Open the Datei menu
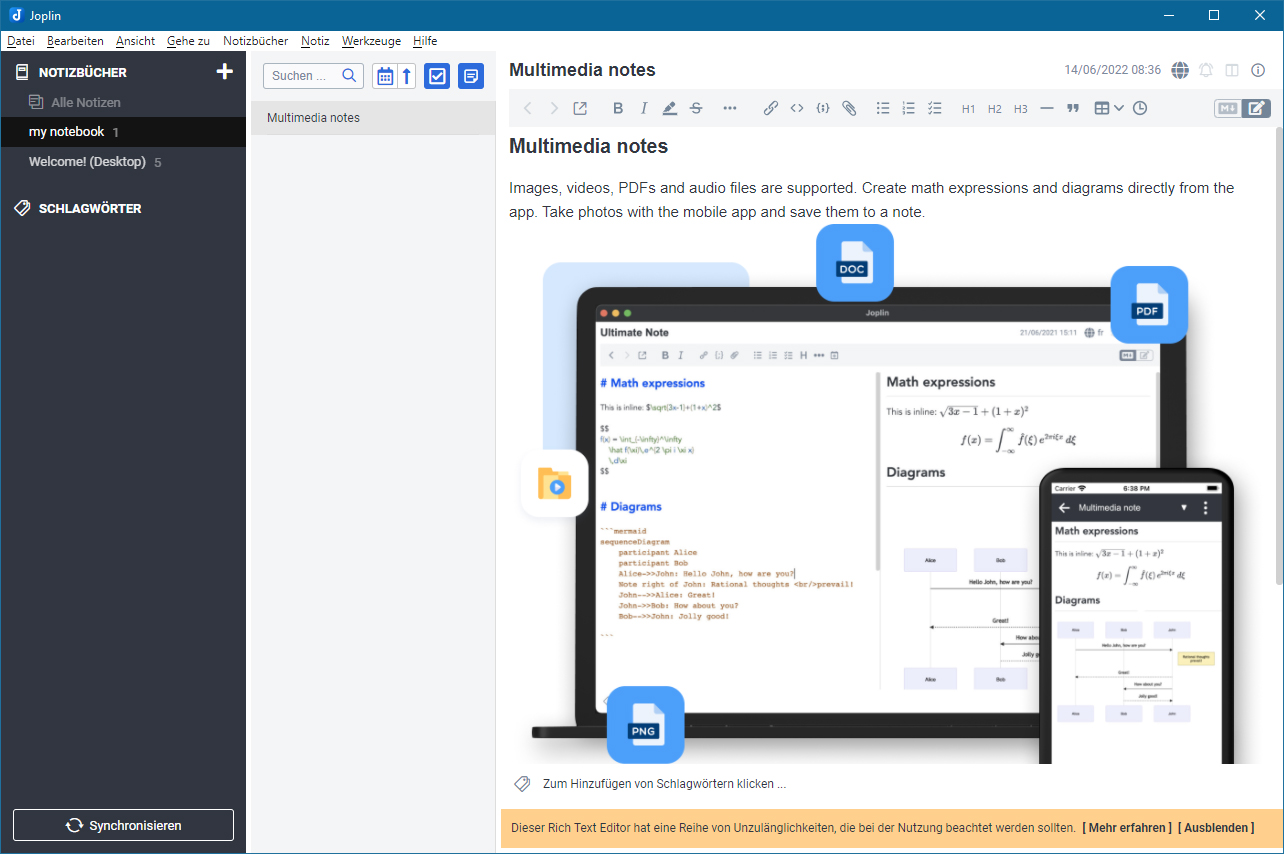 click(21, 41)
